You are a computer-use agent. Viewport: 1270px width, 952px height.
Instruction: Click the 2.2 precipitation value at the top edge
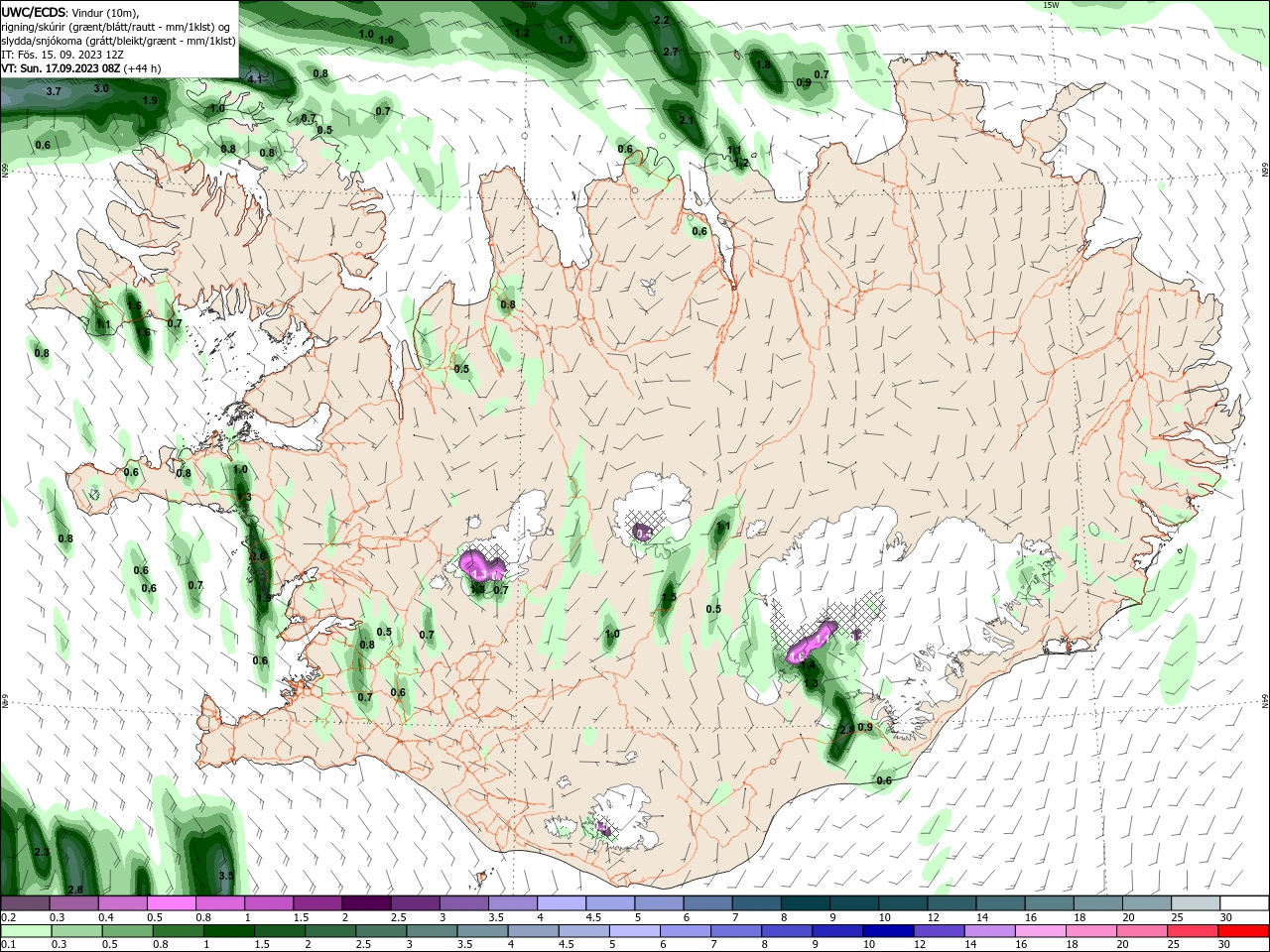663,20
